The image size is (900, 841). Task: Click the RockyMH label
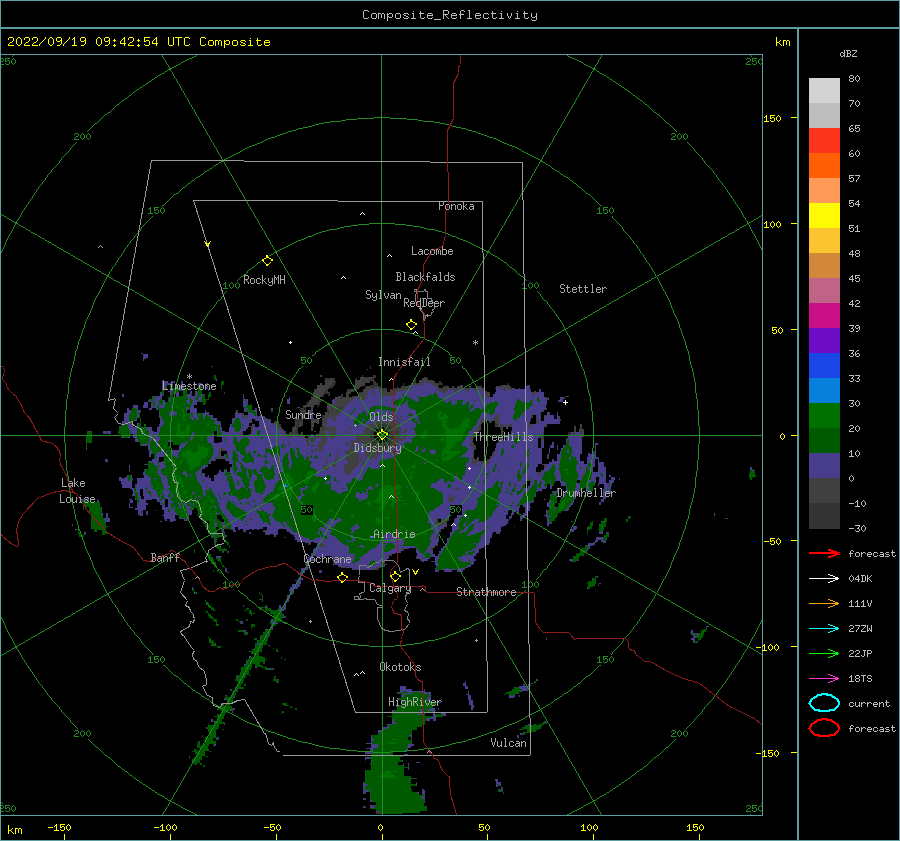pyautogui.click(x=264, y=280)
